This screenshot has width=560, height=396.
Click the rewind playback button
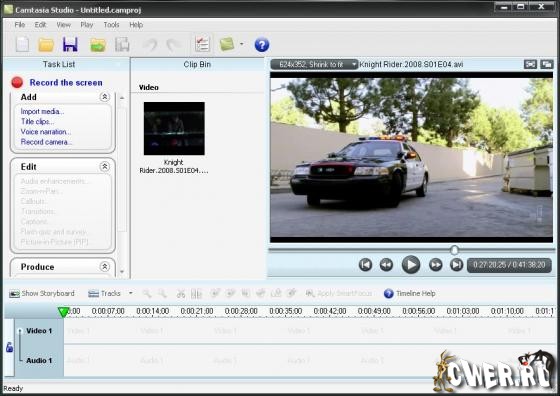[x=386, y=265]
